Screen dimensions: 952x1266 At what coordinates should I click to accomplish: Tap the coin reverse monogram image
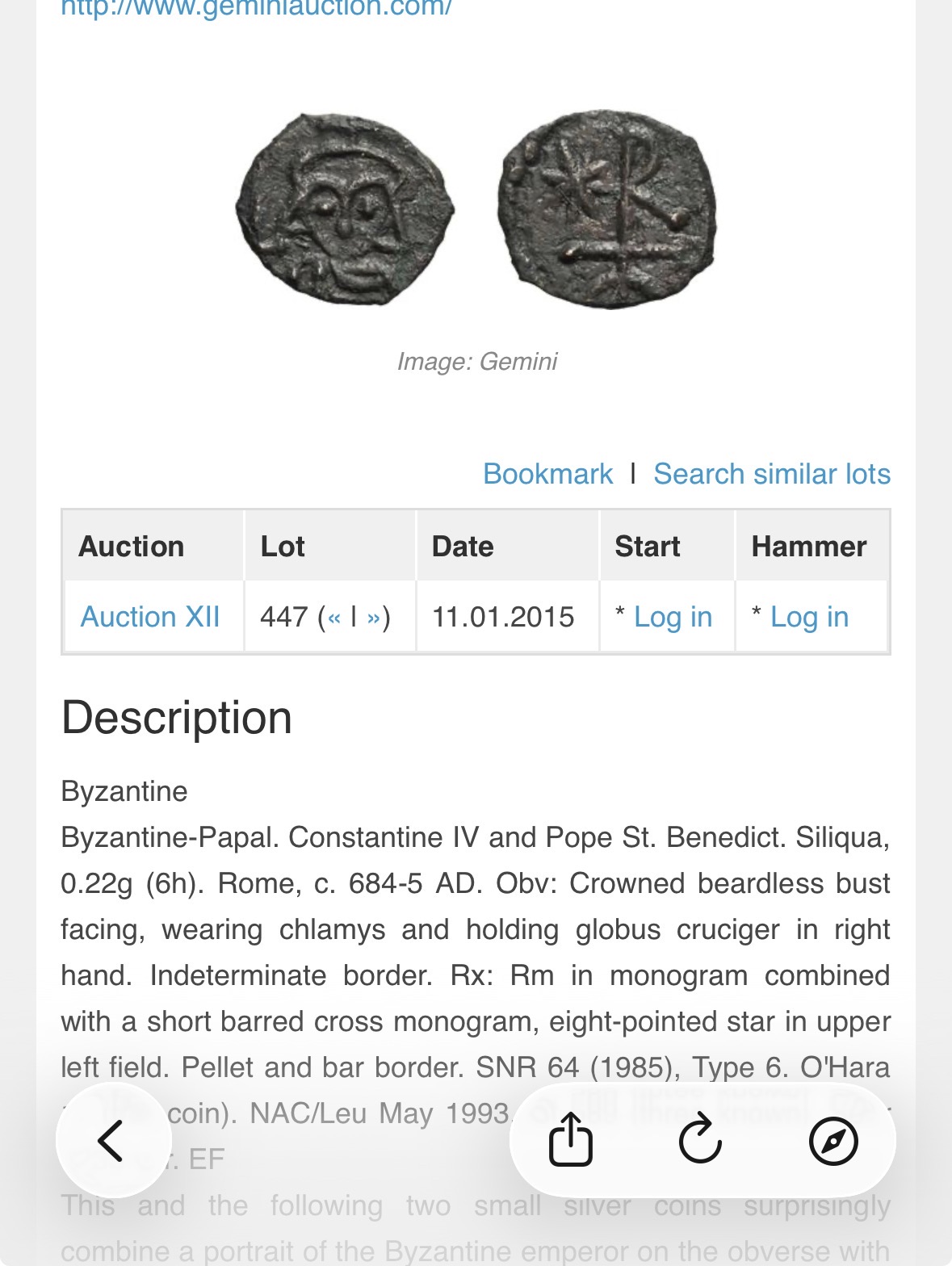pyautogui.click(x=606, y=209)
